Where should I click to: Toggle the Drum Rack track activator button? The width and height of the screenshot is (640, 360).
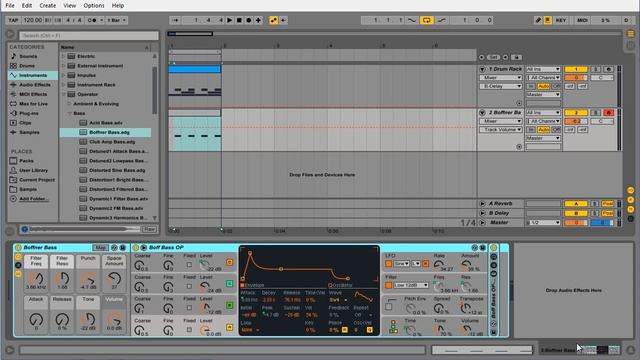point(576,69)
